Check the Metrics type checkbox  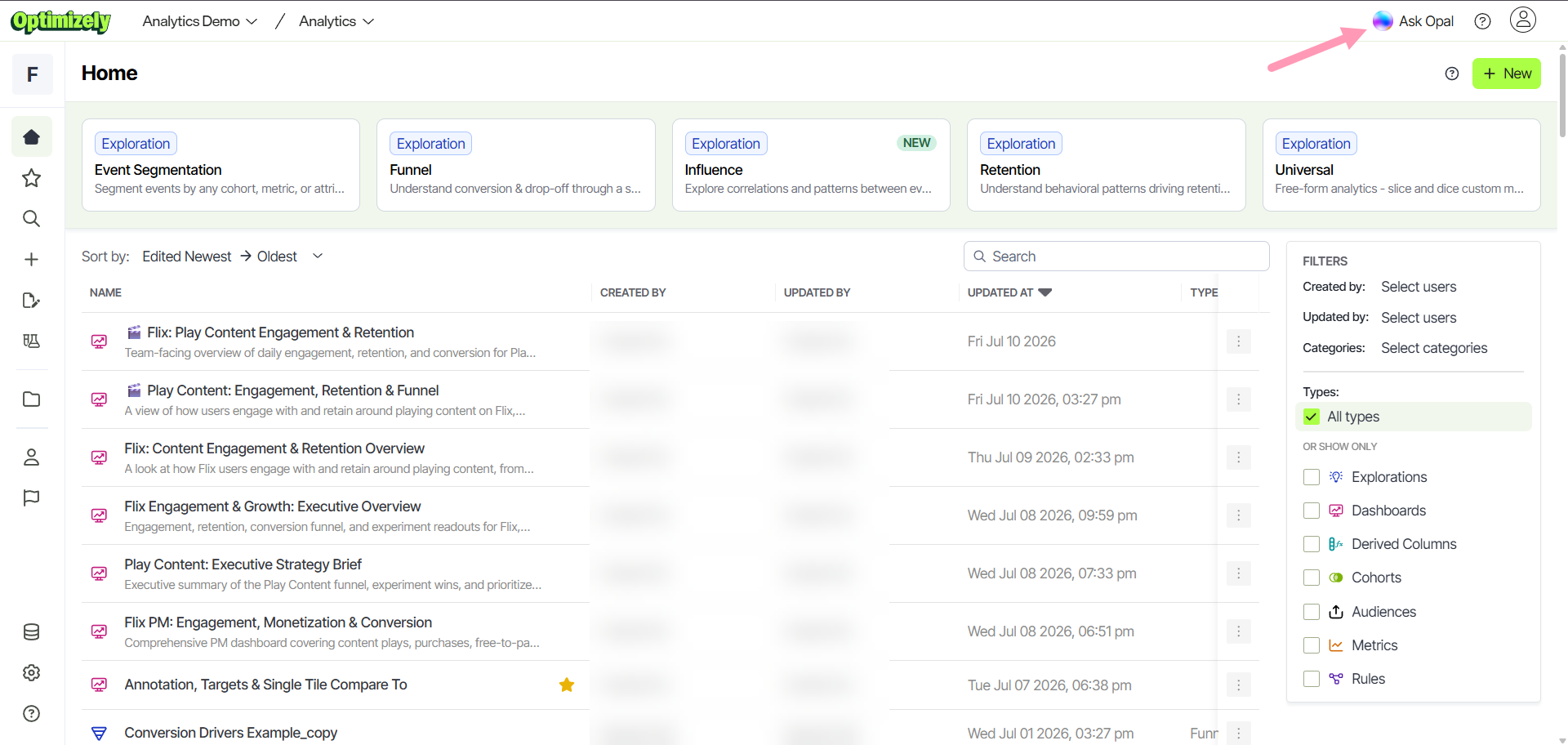point(1312,645)
